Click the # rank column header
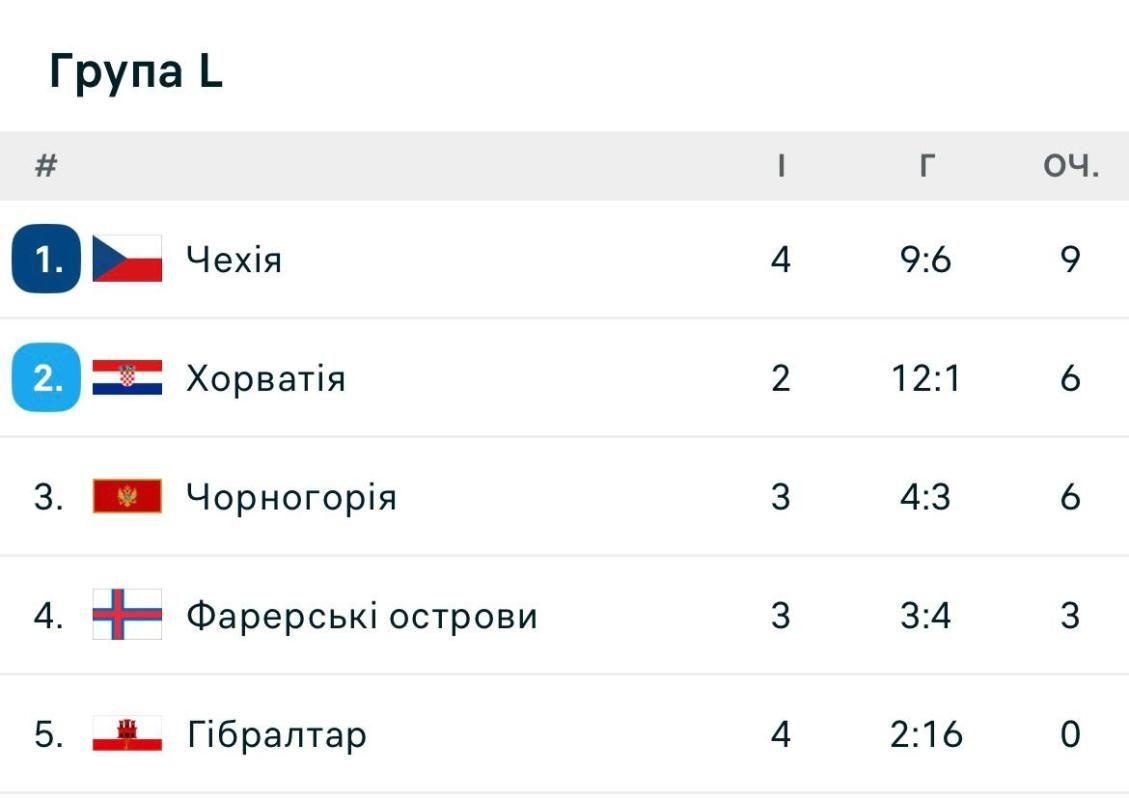This screenshot has height=800, width=1129. click(x=46, y=166)
